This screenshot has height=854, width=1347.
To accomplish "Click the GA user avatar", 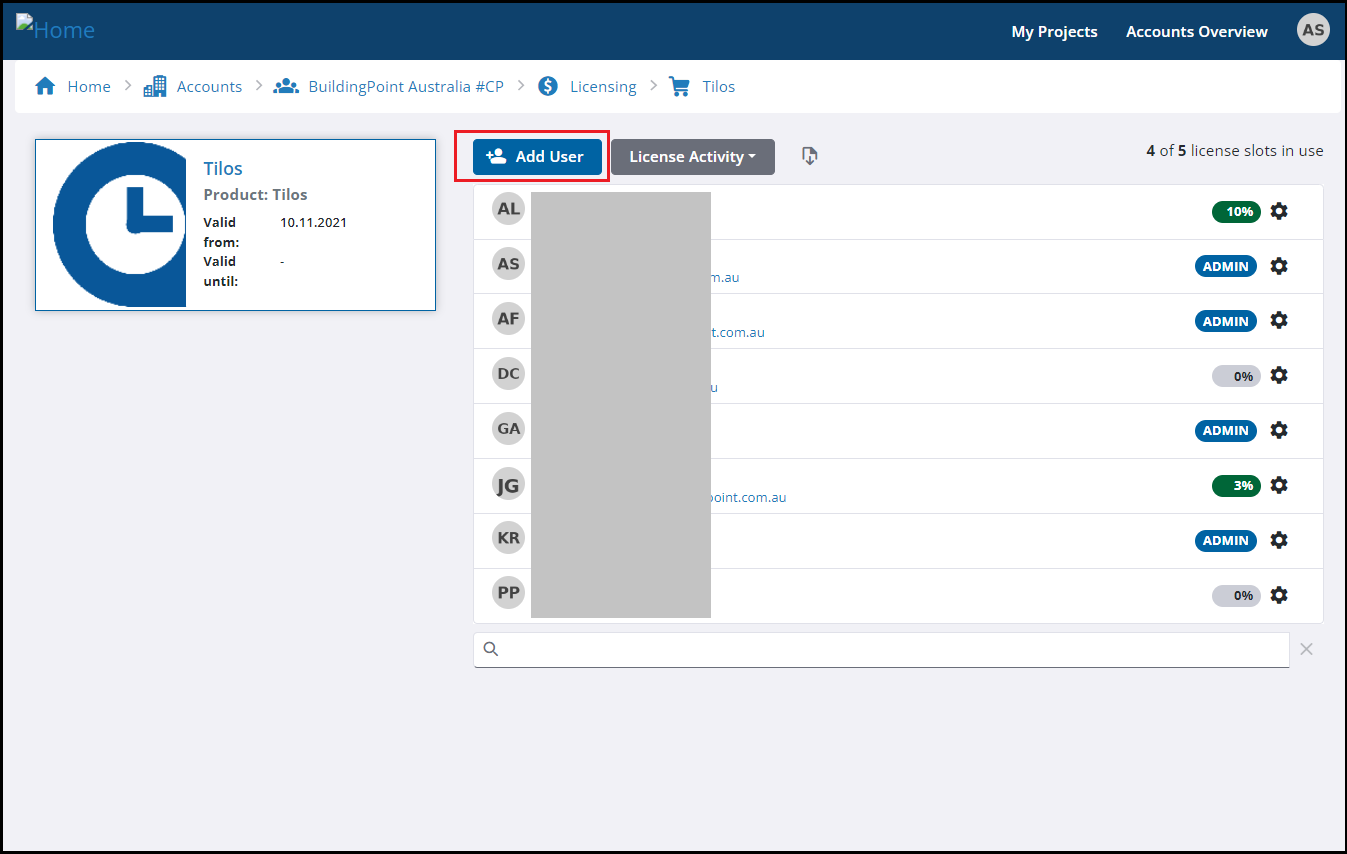I will 509,429.
